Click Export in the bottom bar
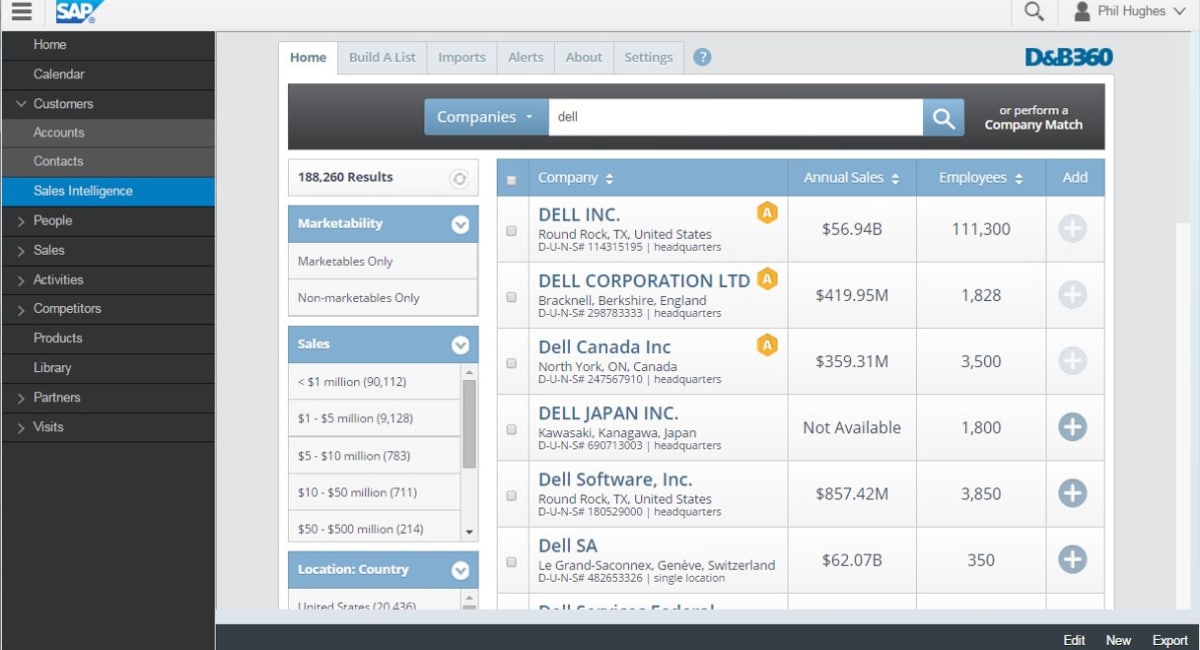Image resolution: width=1200 pixels, height=650 pixels. click(1170, 640)
